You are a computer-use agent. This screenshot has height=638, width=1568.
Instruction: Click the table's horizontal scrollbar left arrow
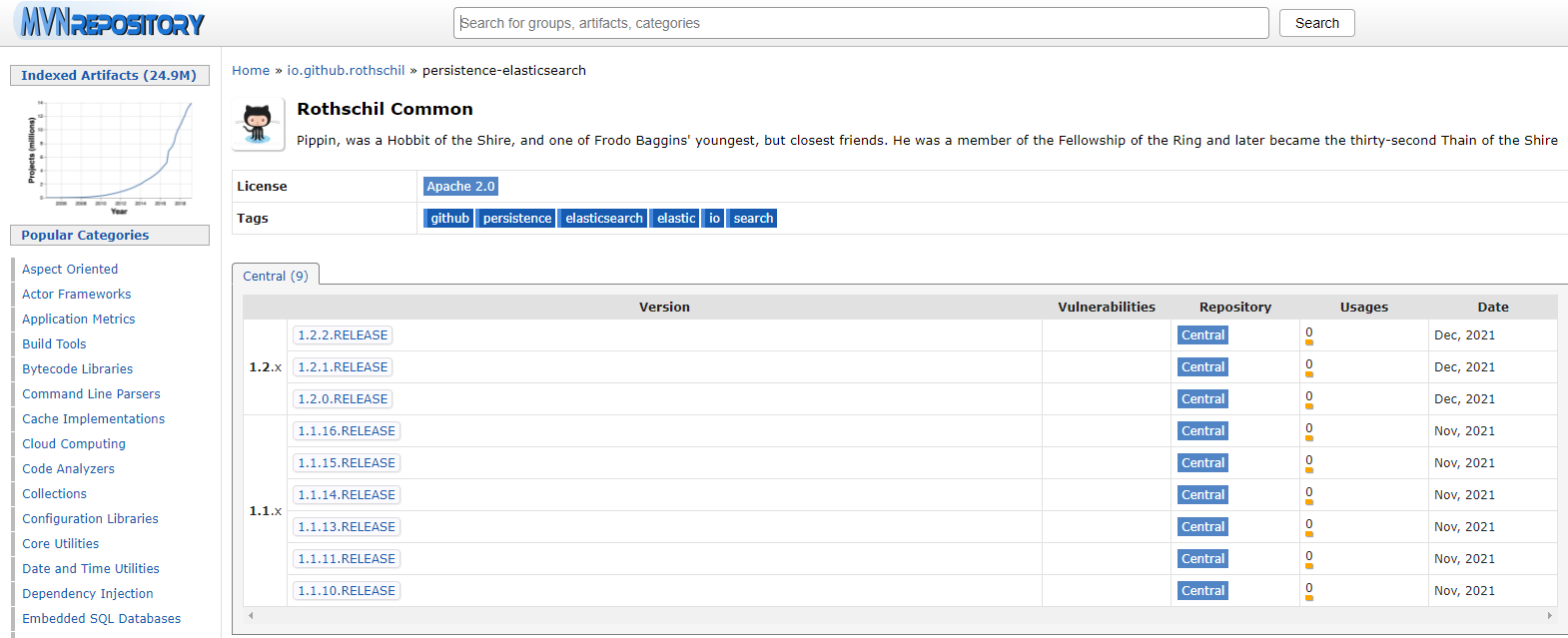[x=251, y=615]
